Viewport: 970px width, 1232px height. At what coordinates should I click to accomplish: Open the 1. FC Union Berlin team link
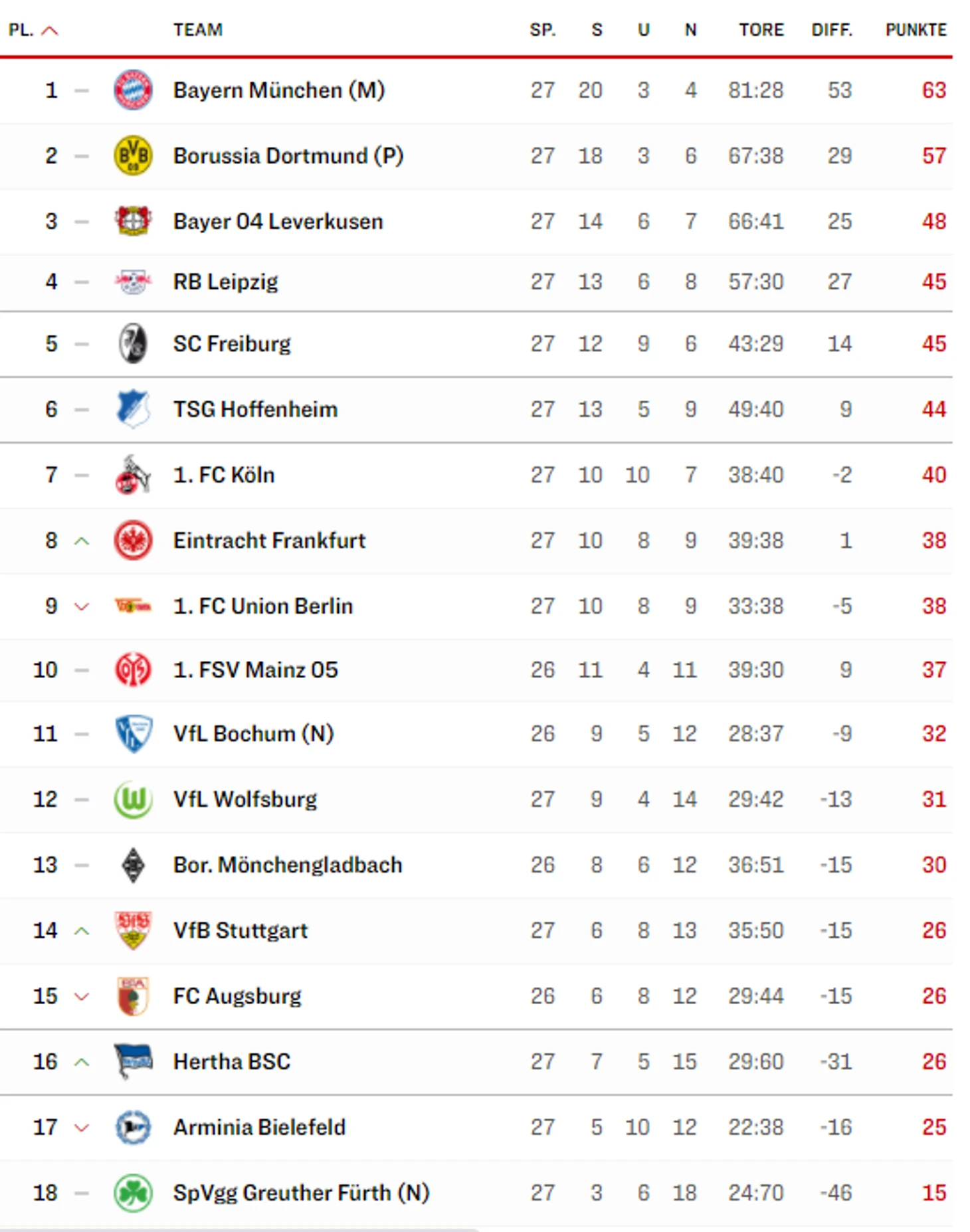pos(263,606)
